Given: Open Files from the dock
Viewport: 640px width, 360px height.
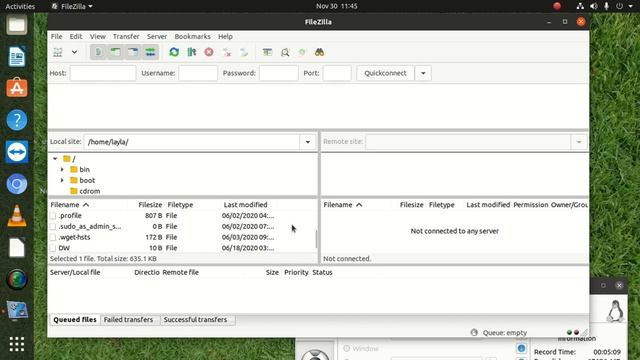Looking at the screenshot, I should click(17, 25).
